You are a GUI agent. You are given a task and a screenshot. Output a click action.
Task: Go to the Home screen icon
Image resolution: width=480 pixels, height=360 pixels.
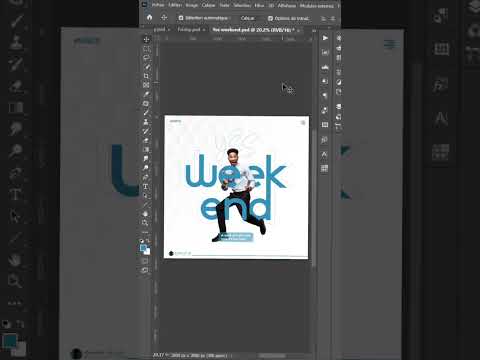[149, 17]
